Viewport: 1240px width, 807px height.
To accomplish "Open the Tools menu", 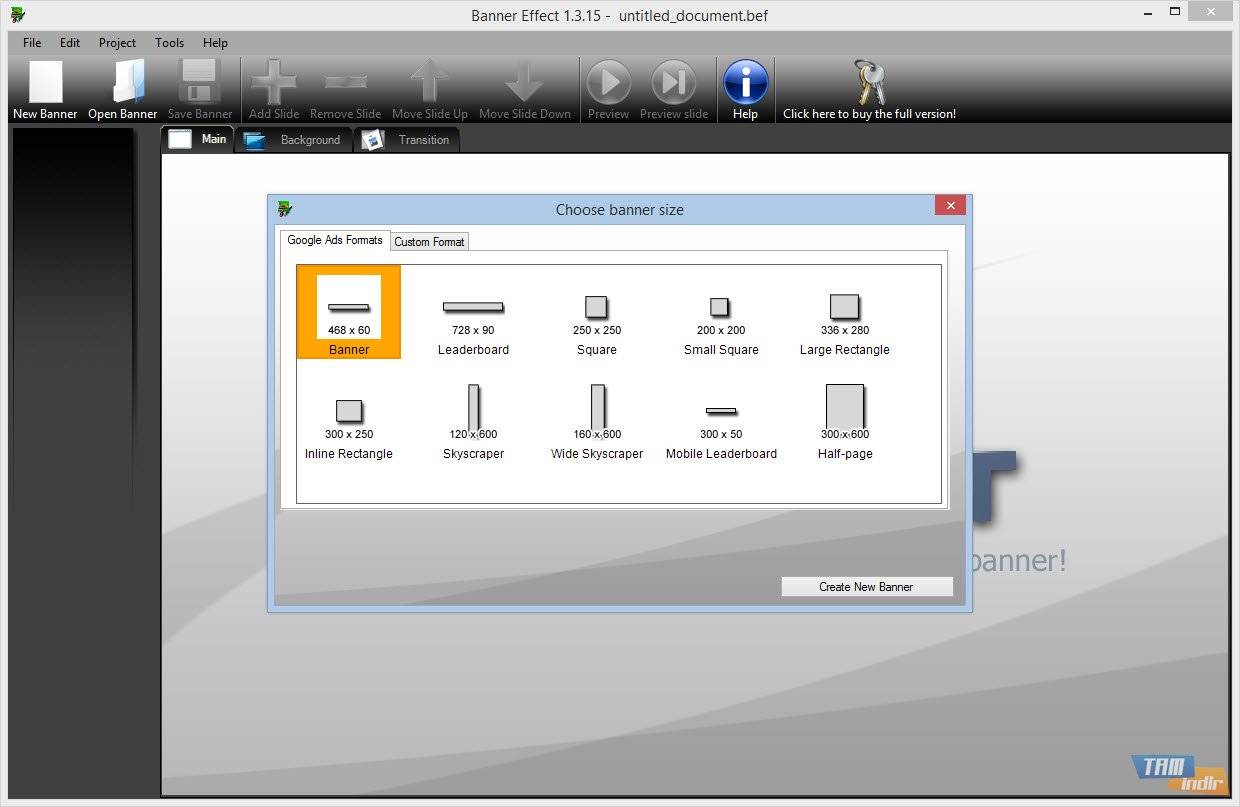I will (169, 43).
